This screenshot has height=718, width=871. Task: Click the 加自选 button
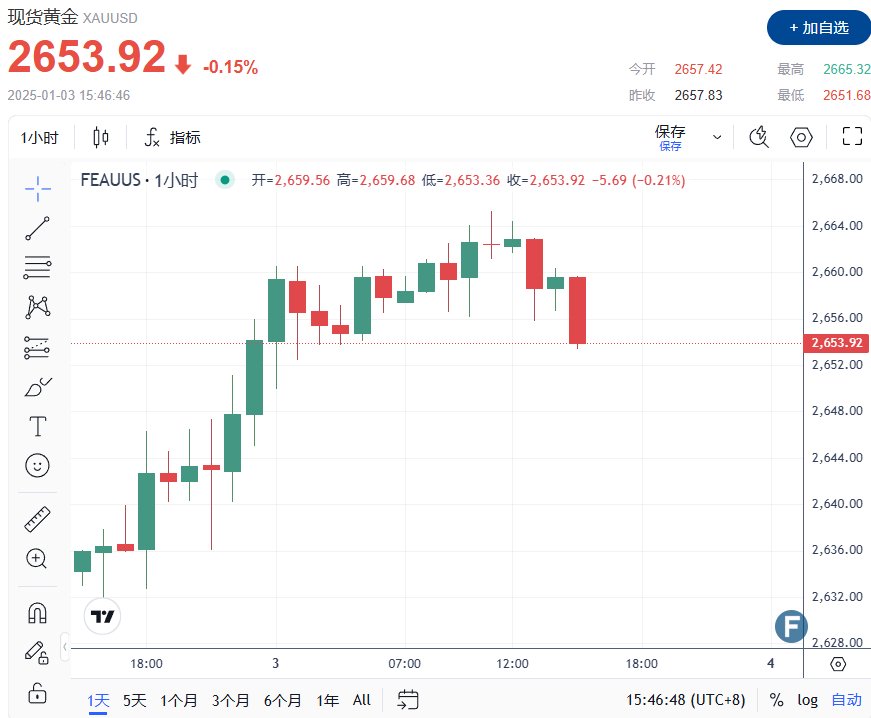pyautogui.click(x=818, y=28)
